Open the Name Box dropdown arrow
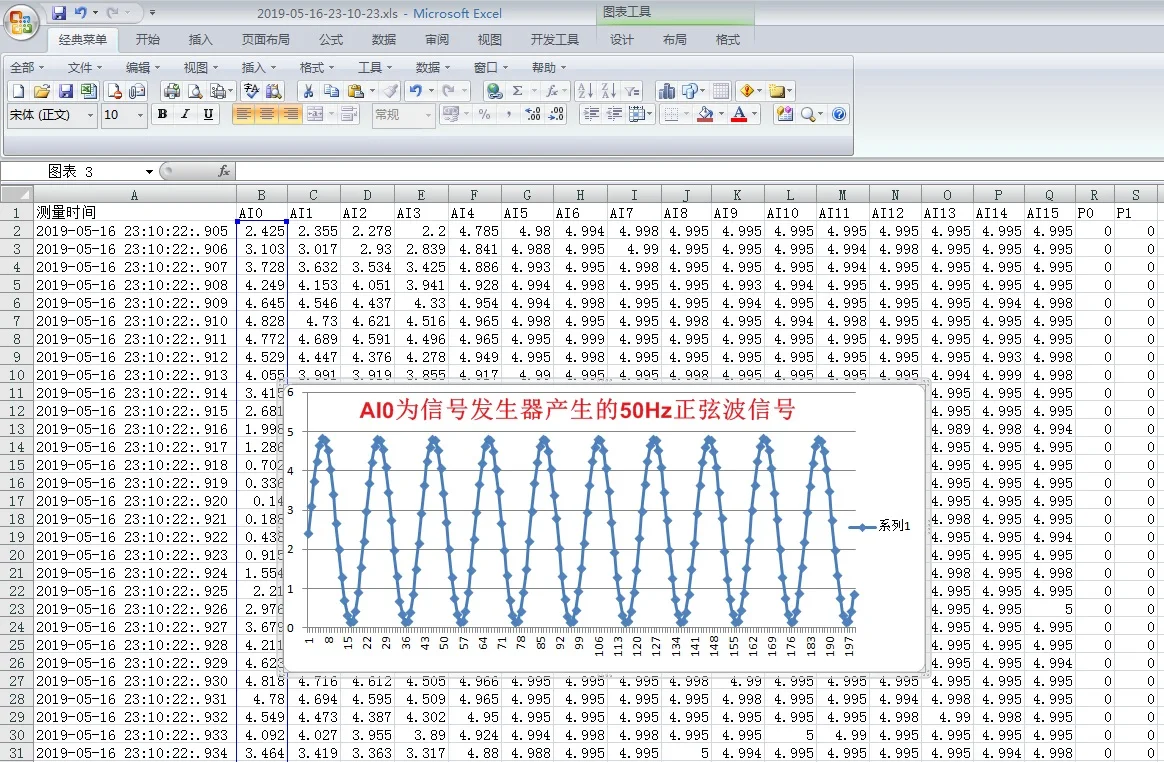 149,172
